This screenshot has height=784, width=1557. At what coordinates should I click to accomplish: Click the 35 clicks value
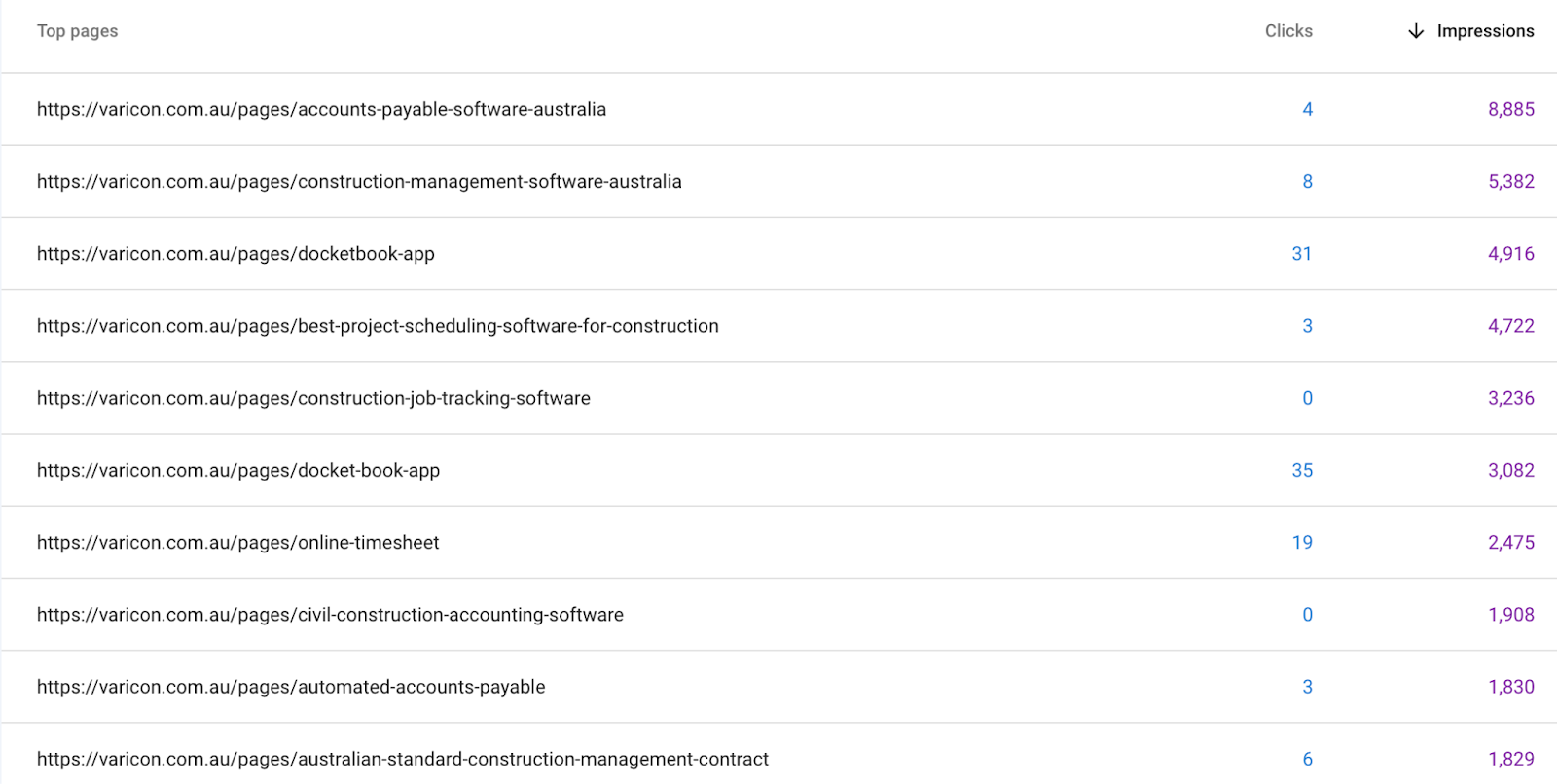point(1301,471)
